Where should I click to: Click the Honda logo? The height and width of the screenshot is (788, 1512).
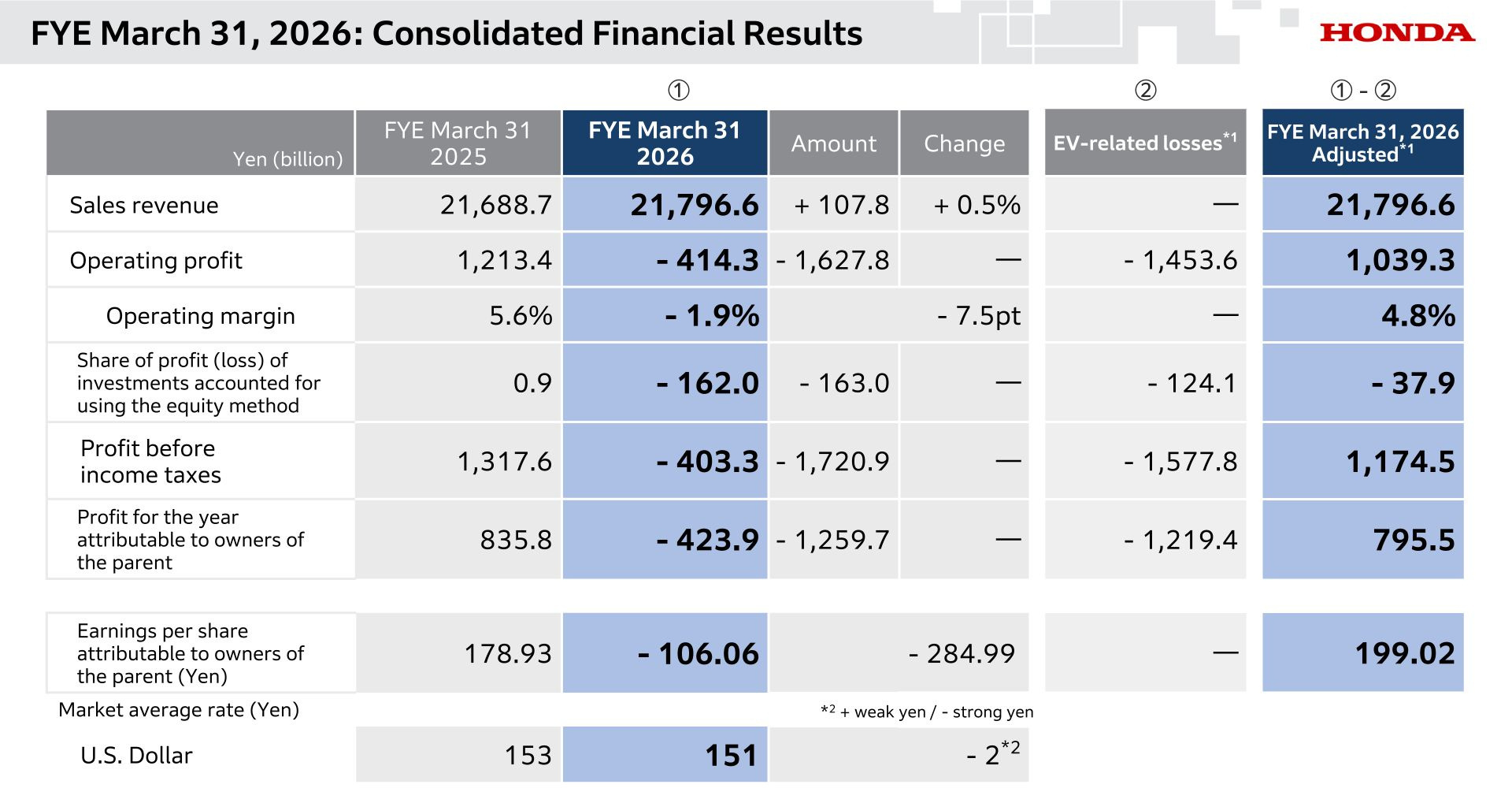click(1397, 32)
